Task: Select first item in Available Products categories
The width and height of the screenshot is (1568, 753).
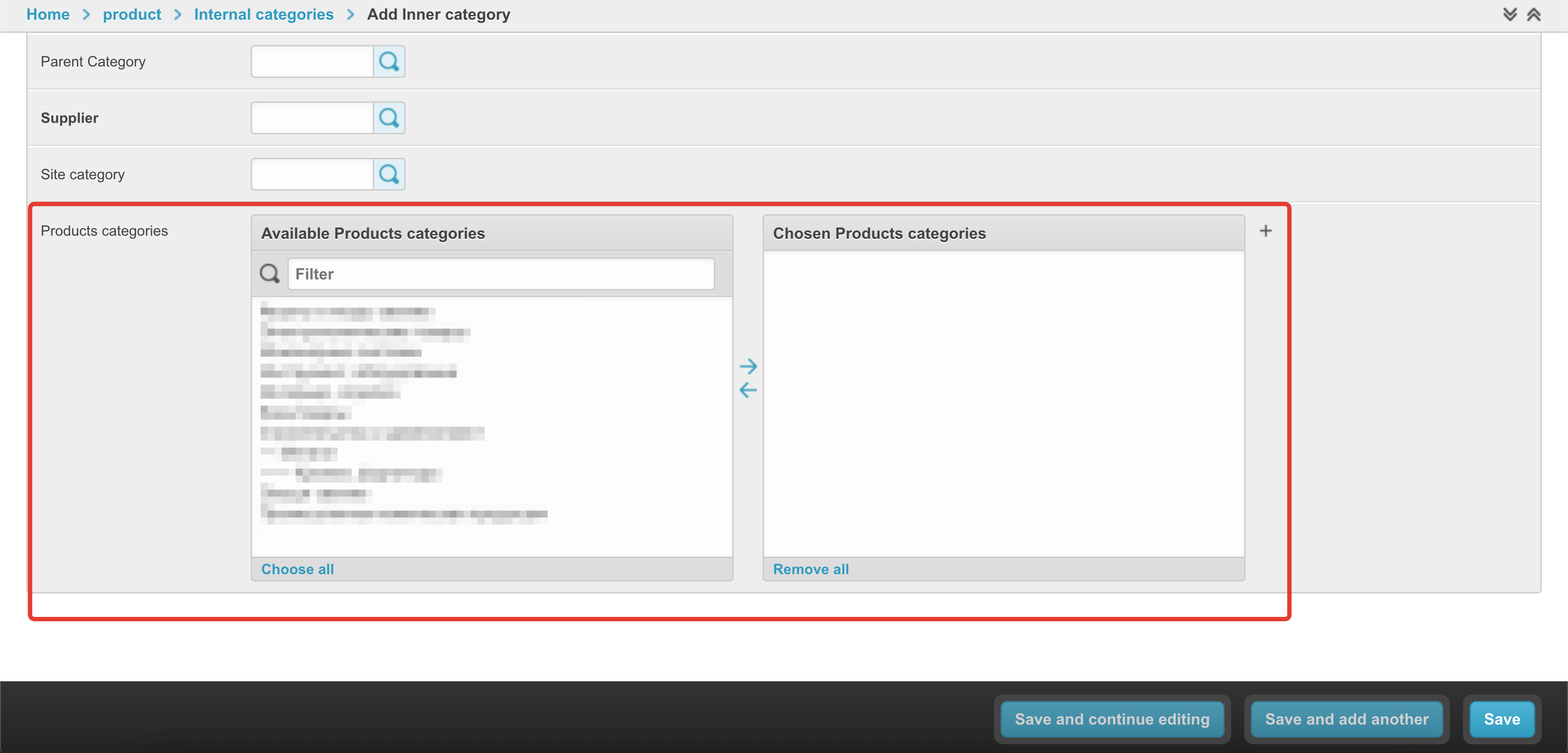Action: click(347, 313)
